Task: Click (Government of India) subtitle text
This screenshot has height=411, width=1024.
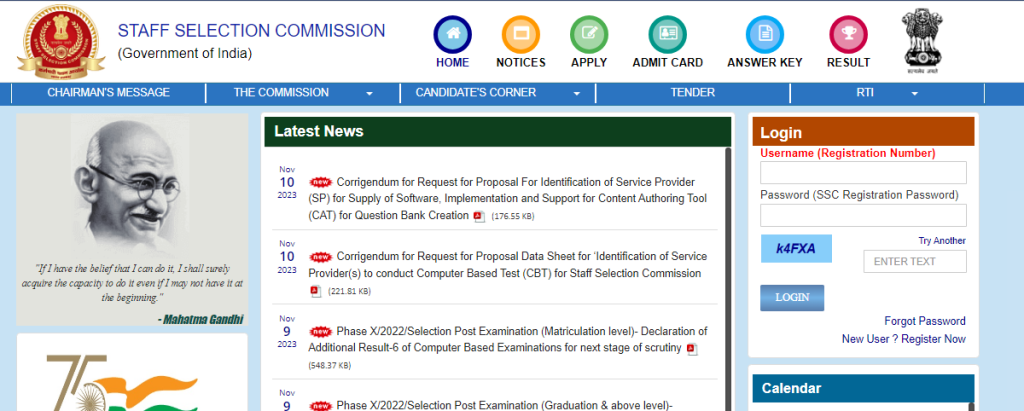Action: tap(185, 54)
